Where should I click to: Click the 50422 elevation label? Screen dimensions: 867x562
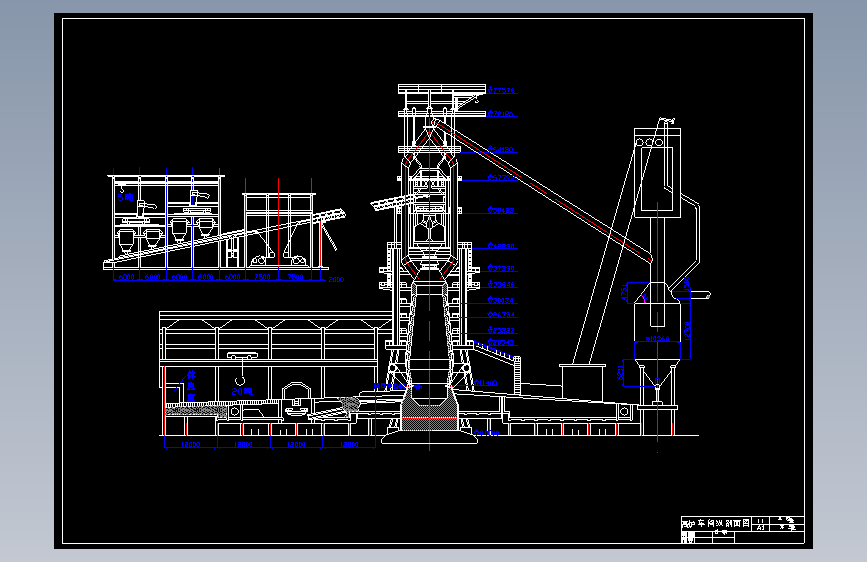502,210
